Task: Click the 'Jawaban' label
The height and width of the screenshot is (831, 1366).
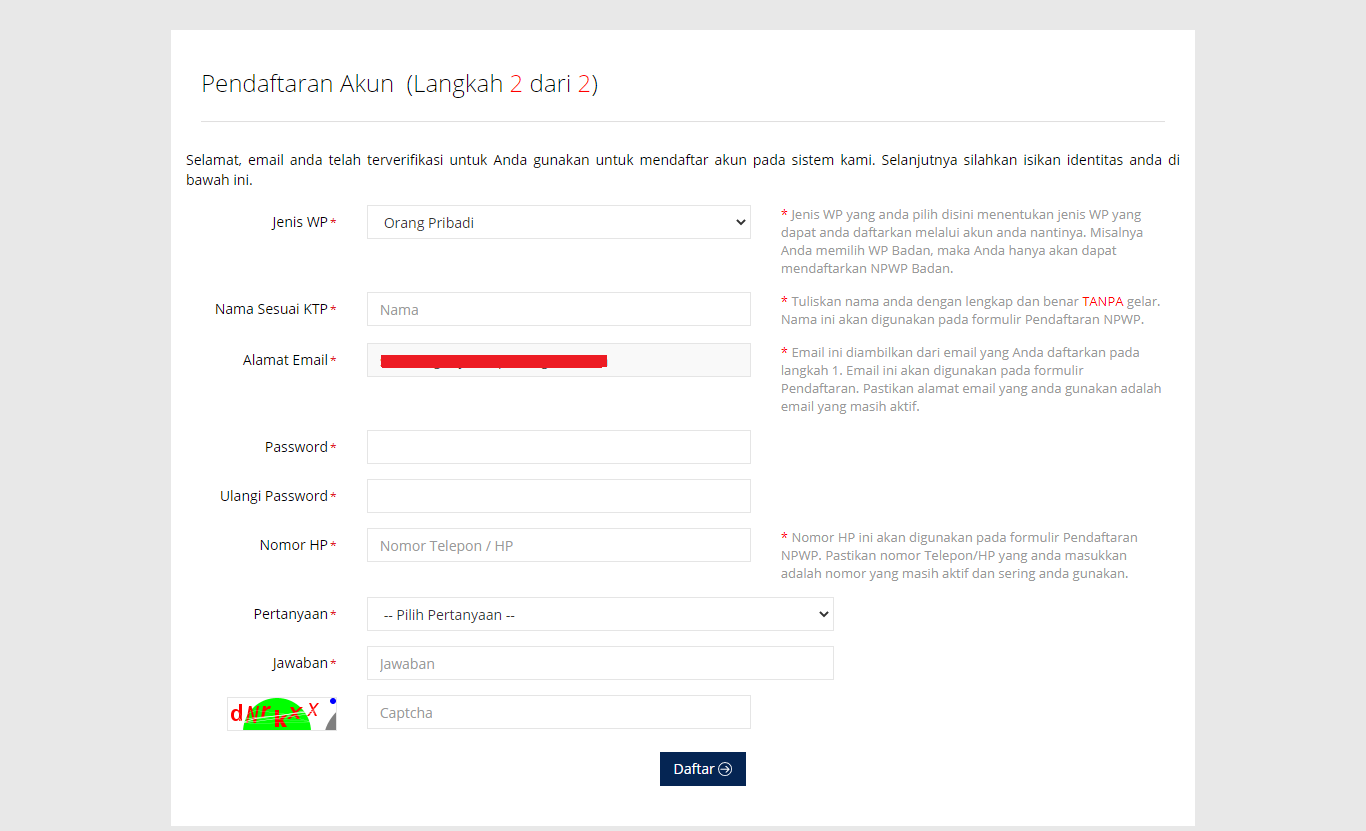Action: click(300, 663)
